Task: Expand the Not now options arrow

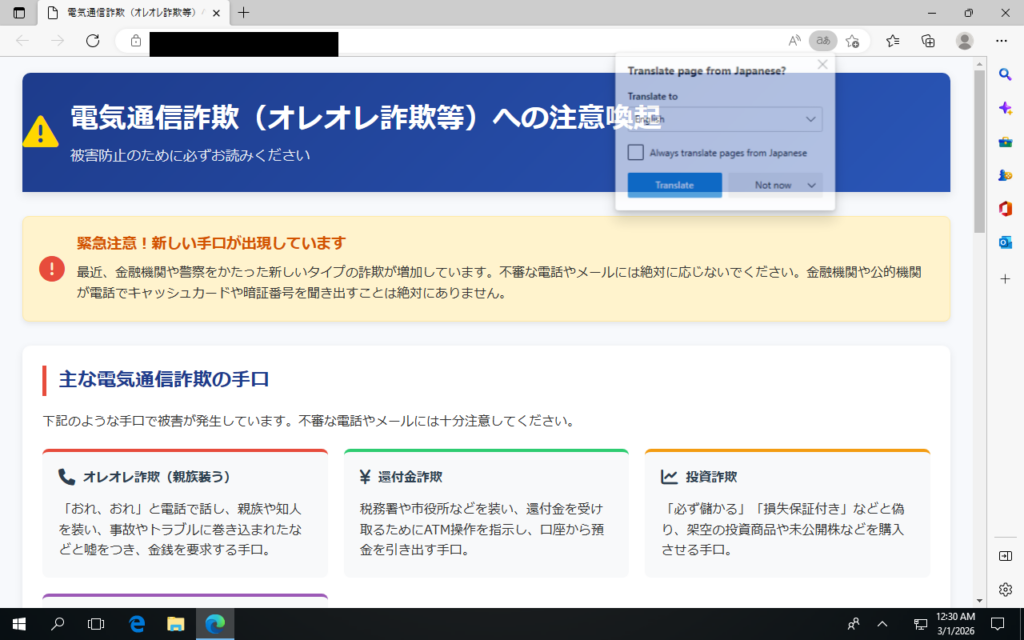Action: click(x=811, y=185)
